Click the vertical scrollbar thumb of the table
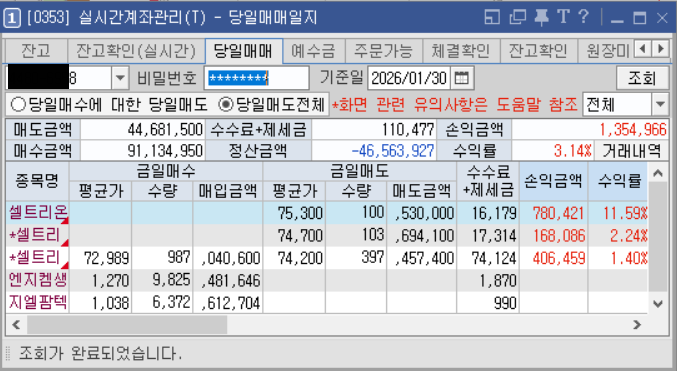The width and height of the screenshot is (677, 371). pyautogui.click(x=658, y=237)
